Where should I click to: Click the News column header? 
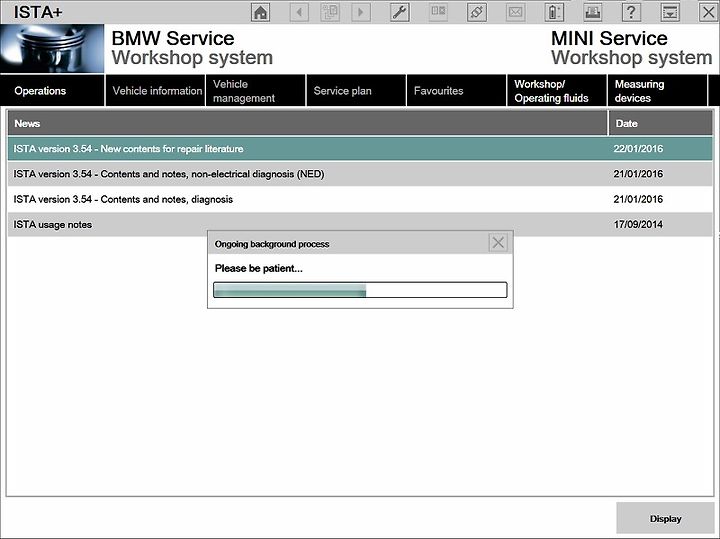tap(307, 123)
